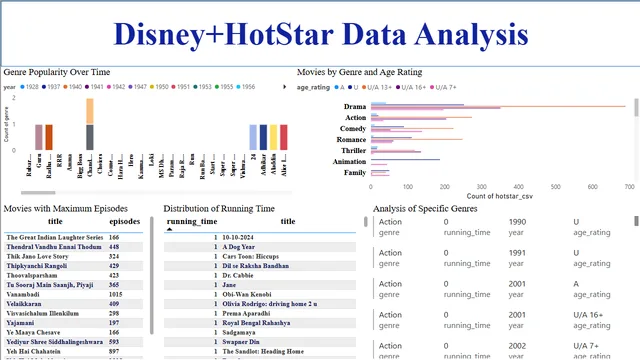Select 10-10-2024 title row
This screenshot has width=640, height=360.
point(260,237)
